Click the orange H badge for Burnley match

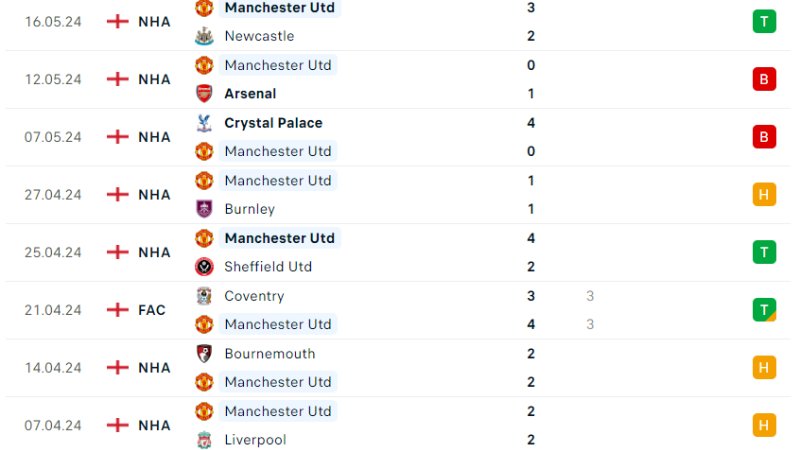click(764, 195)
